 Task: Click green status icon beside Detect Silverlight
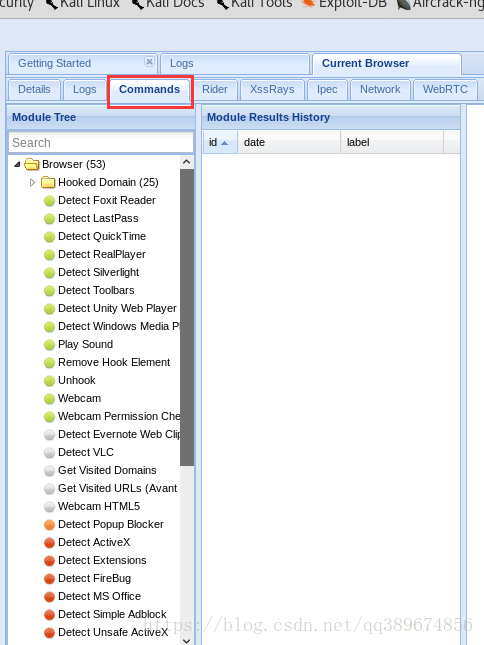click(49, 273)
